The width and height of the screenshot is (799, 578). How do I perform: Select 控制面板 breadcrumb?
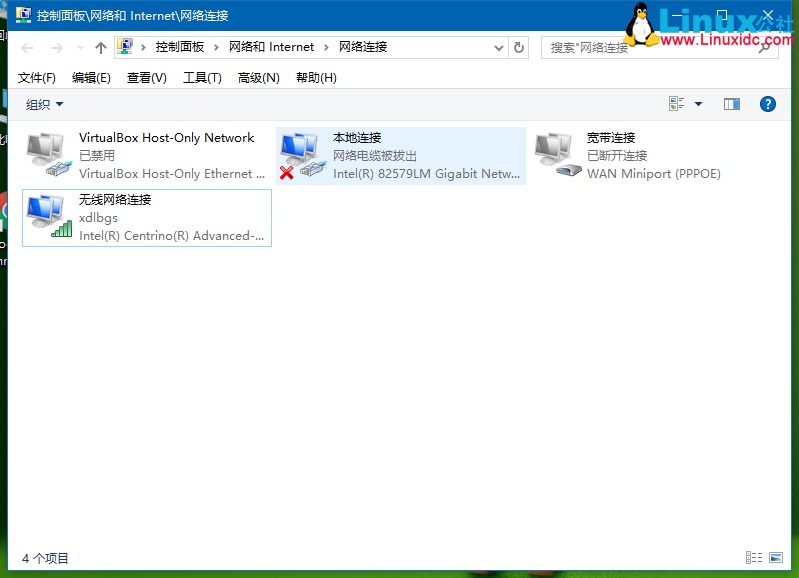[179, 47]
